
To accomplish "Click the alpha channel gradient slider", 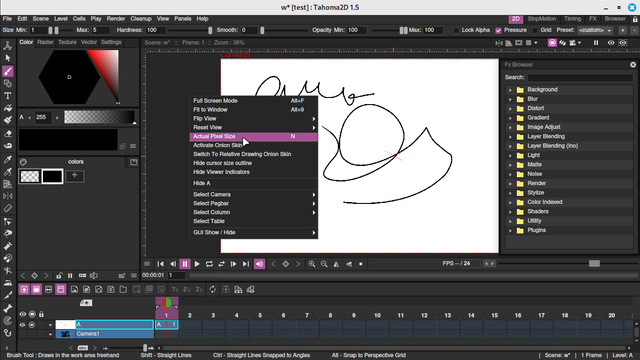I will pos(100,117).
